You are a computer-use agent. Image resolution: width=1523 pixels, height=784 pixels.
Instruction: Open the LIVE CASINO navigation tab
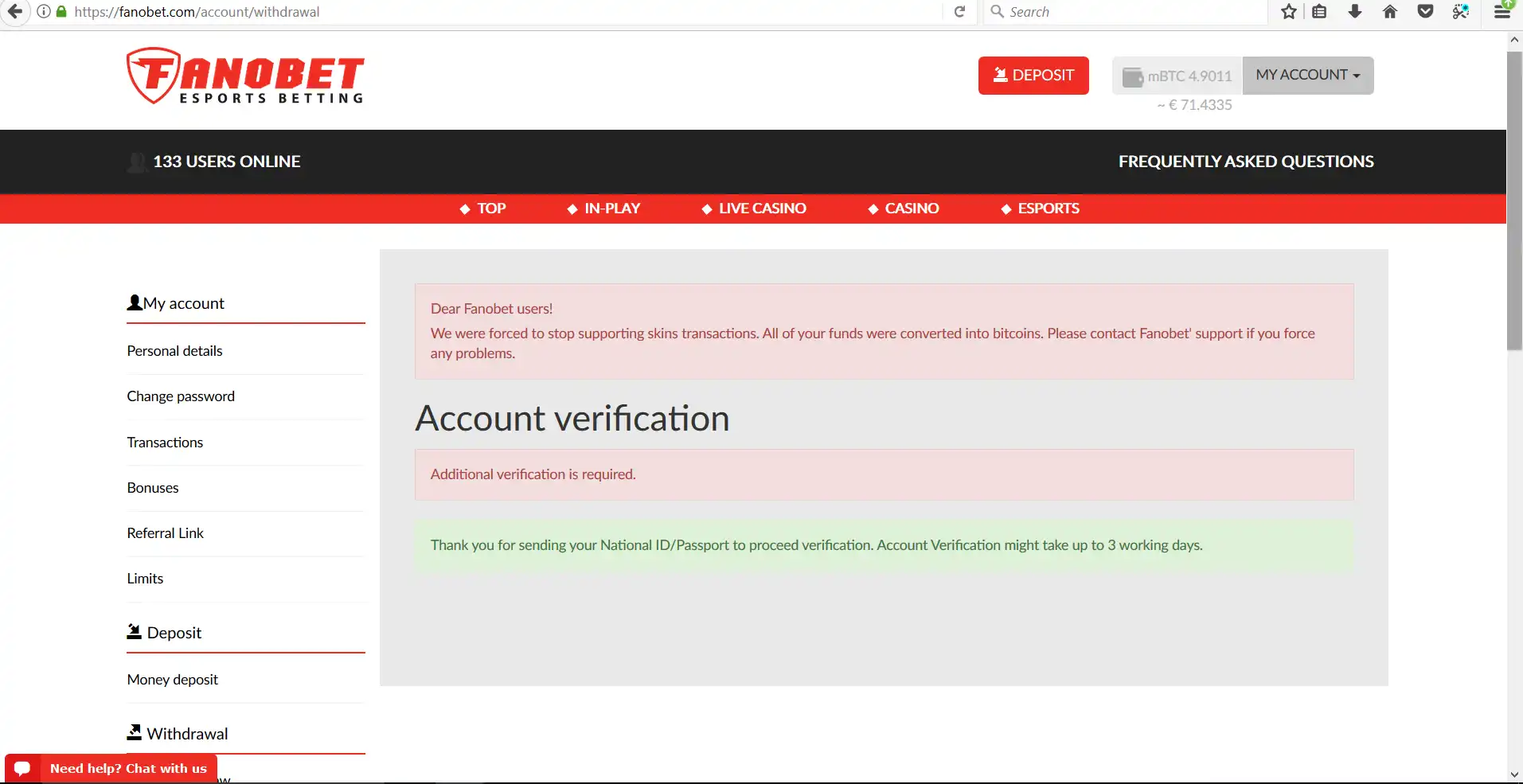click(x=753, y=209)
